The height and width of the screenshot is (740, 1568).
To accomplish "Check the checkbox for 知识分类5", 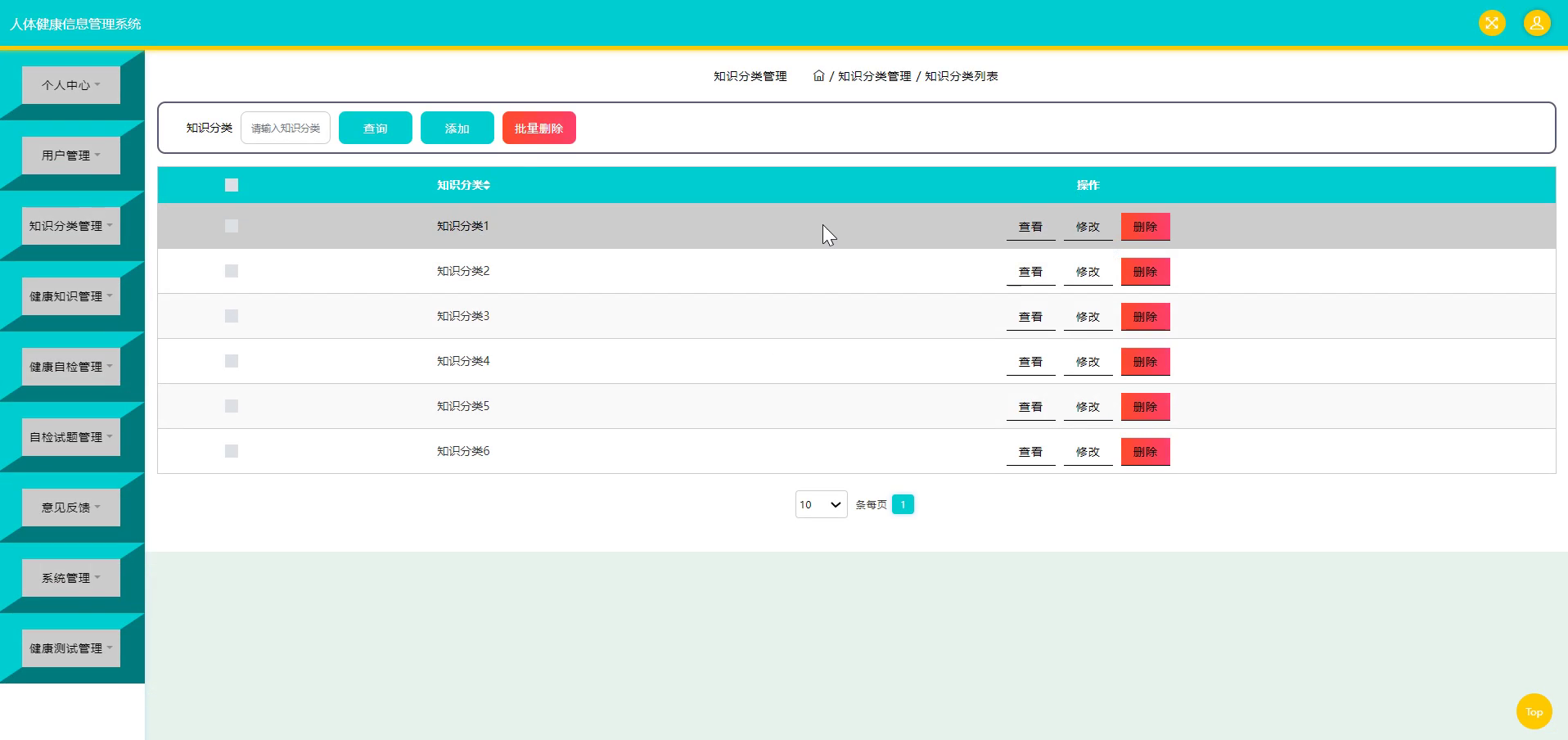I will [232, 406].
